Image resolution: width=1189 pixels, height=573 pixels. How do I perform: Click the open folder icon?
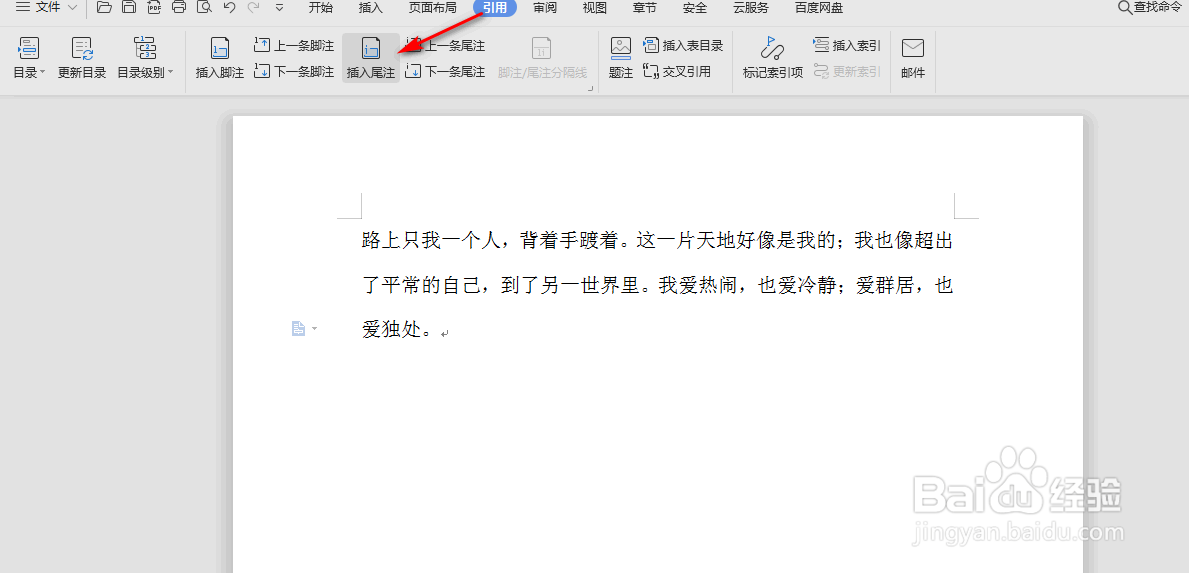click(104, 8)
